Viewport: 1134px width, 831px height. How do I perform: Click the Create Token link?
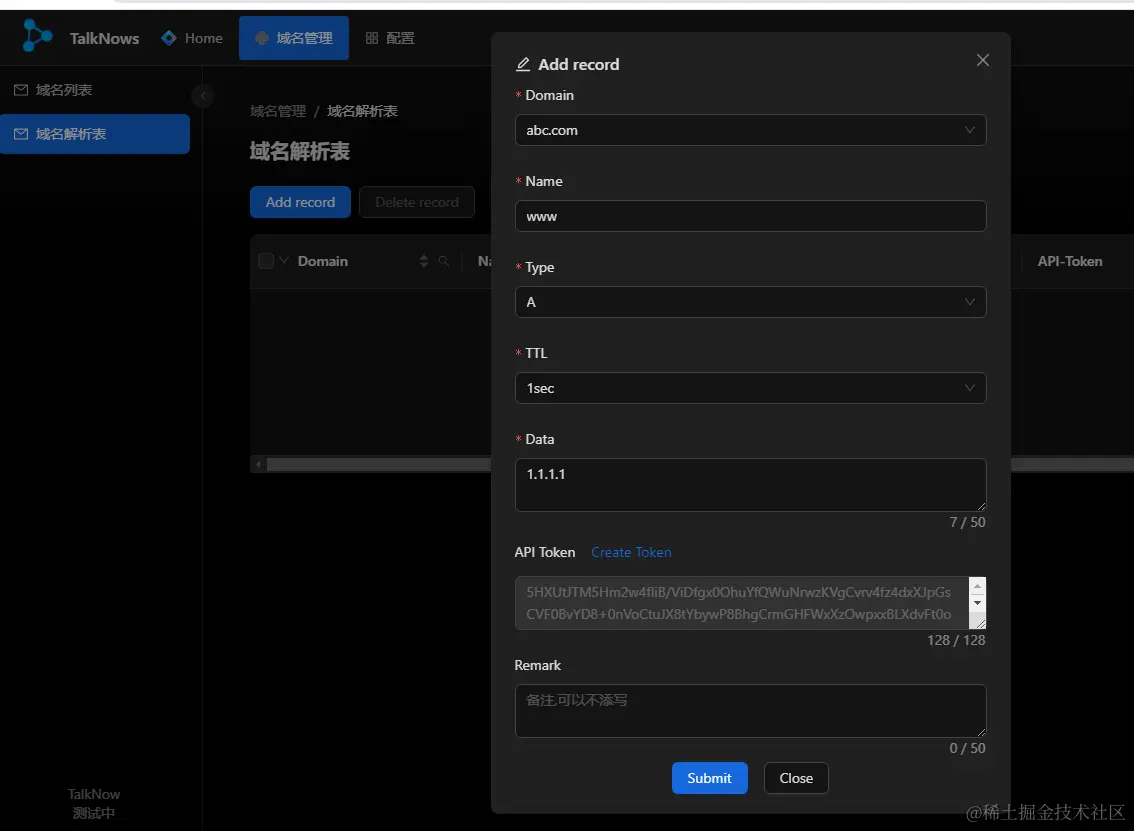pos(631,553)
